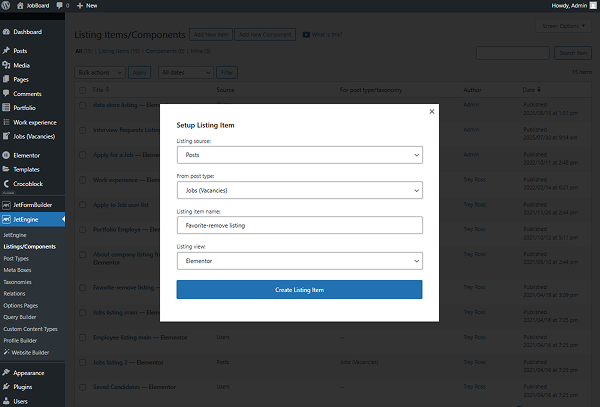
Task: Open Options Pages submenu item
Action: 21,306
